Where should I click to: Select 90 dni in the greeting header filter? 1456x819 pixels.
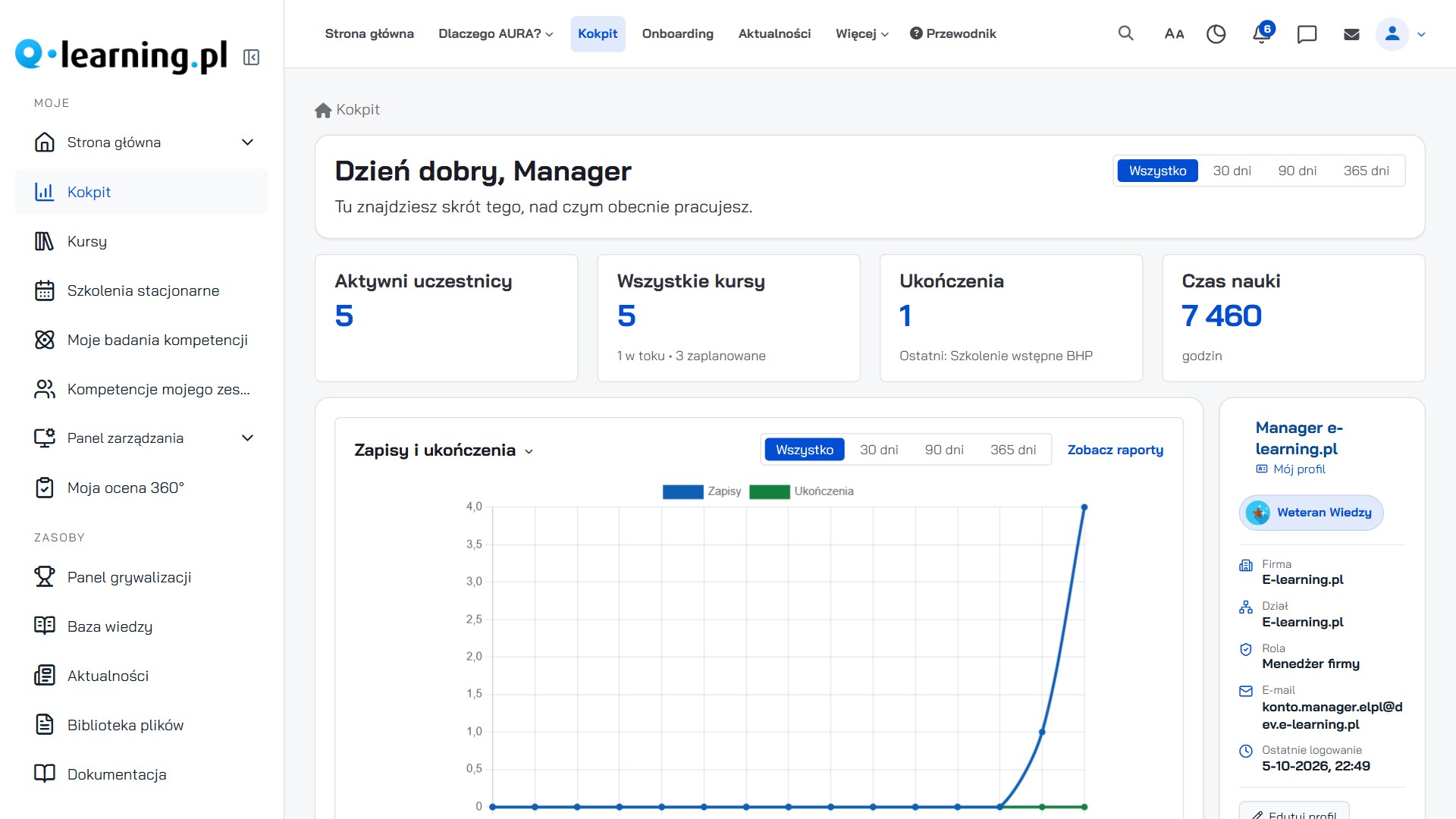1297,171
